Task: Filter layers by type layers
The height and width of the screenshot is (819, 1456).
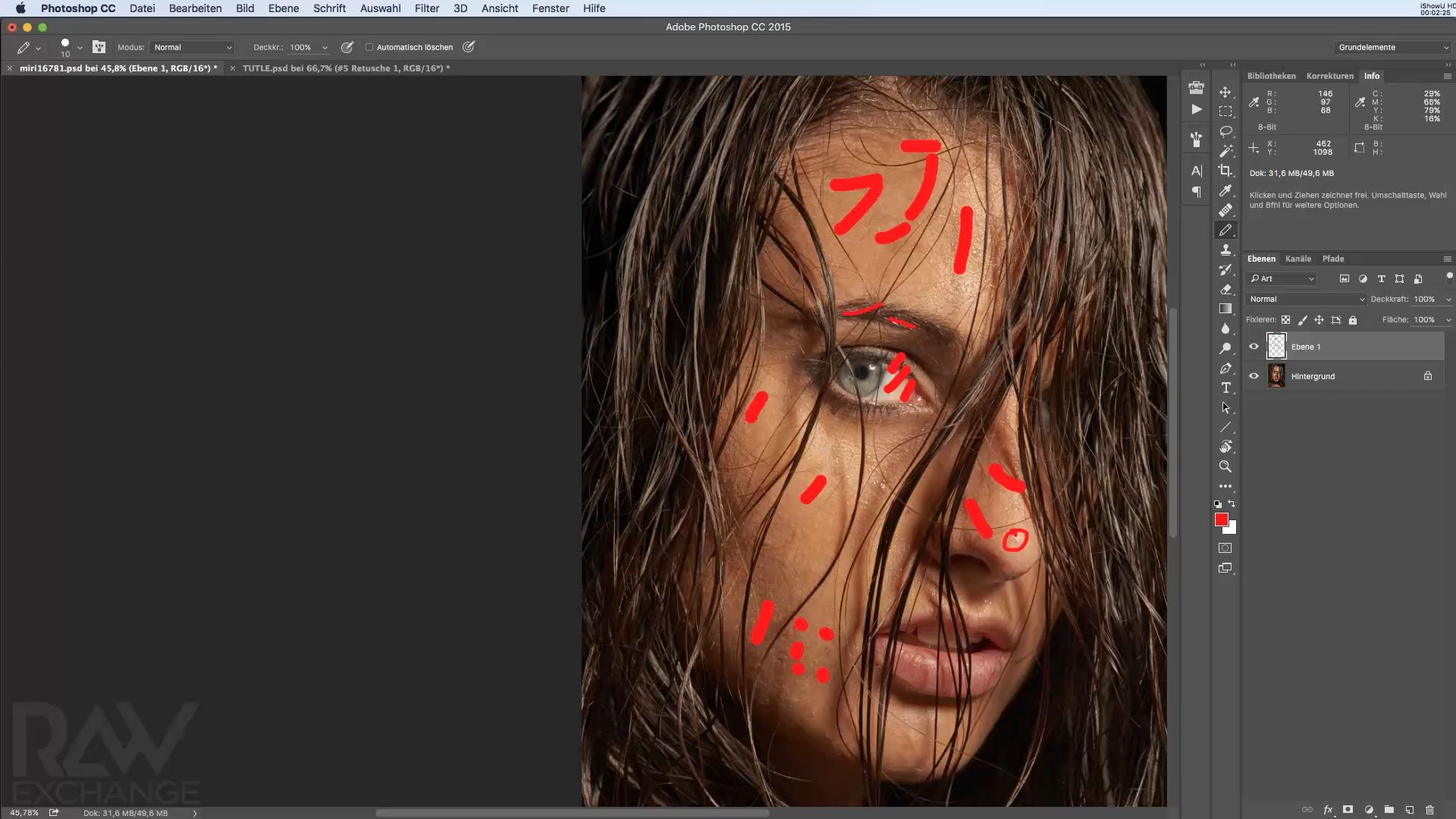Action: (x=1381, y=278)
